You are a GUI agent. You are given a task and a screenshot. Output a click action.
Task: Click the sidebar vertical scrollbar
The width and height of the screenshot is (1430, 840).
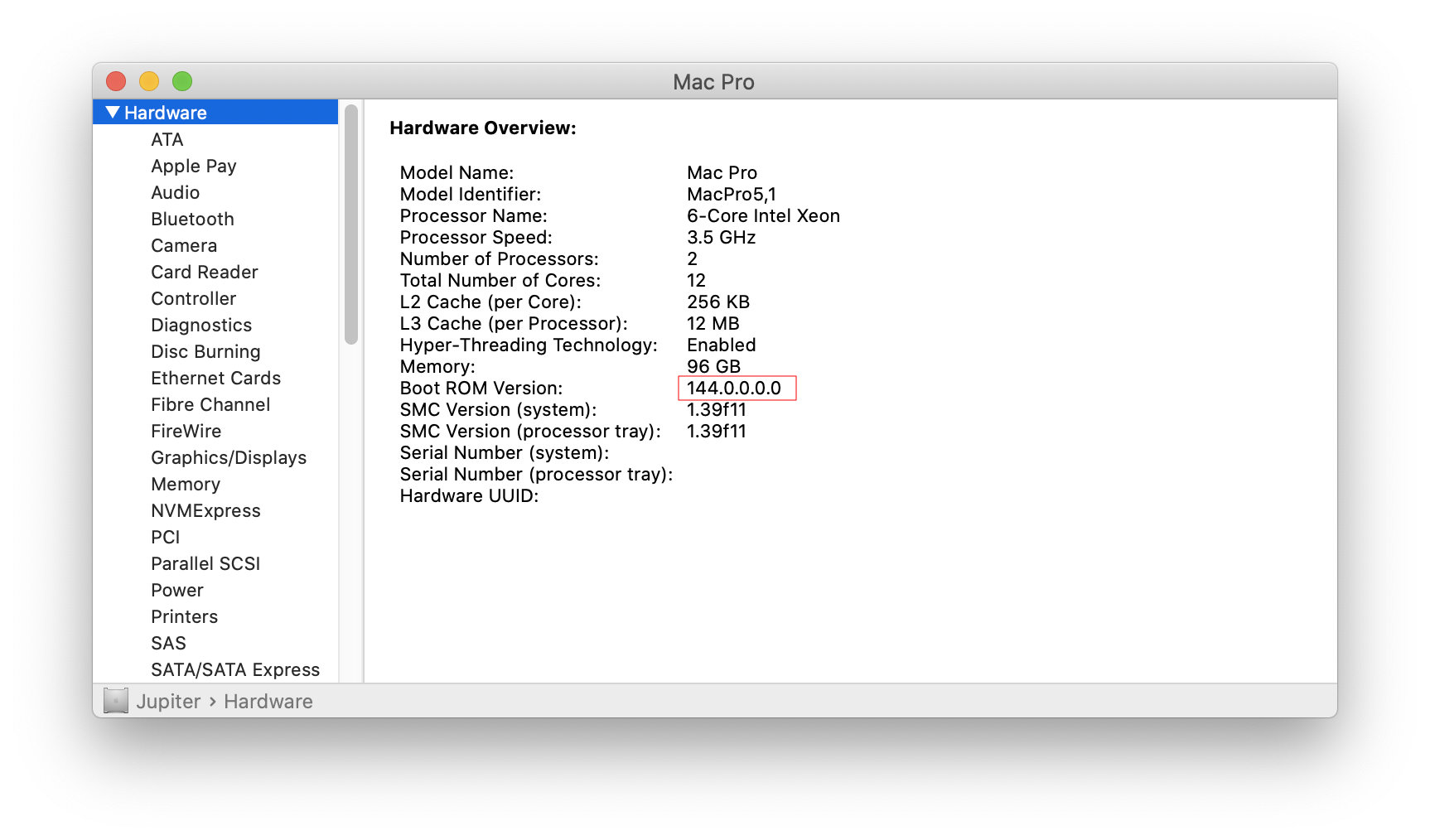pos(351,224)
